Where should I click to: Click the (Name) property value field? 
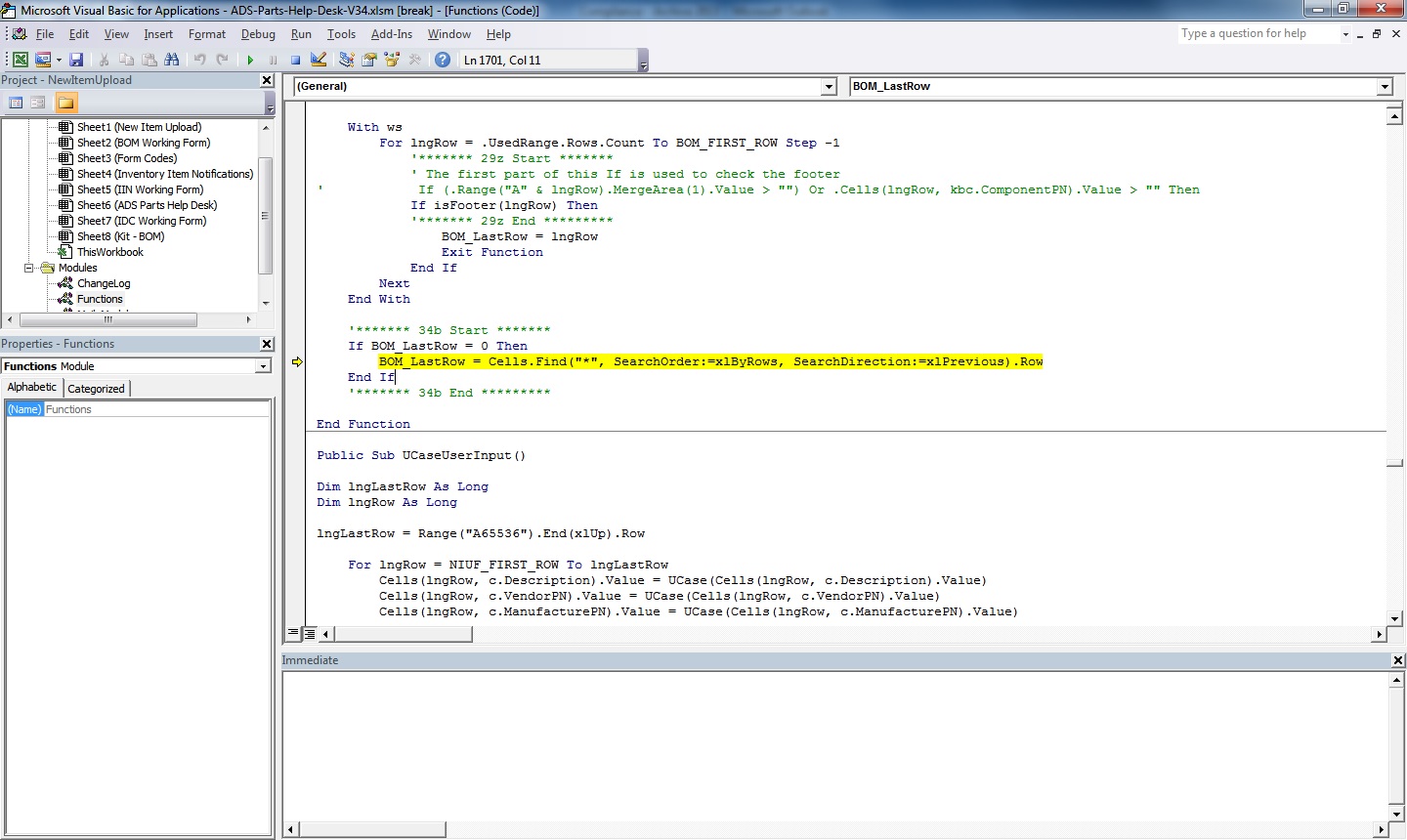156,409
